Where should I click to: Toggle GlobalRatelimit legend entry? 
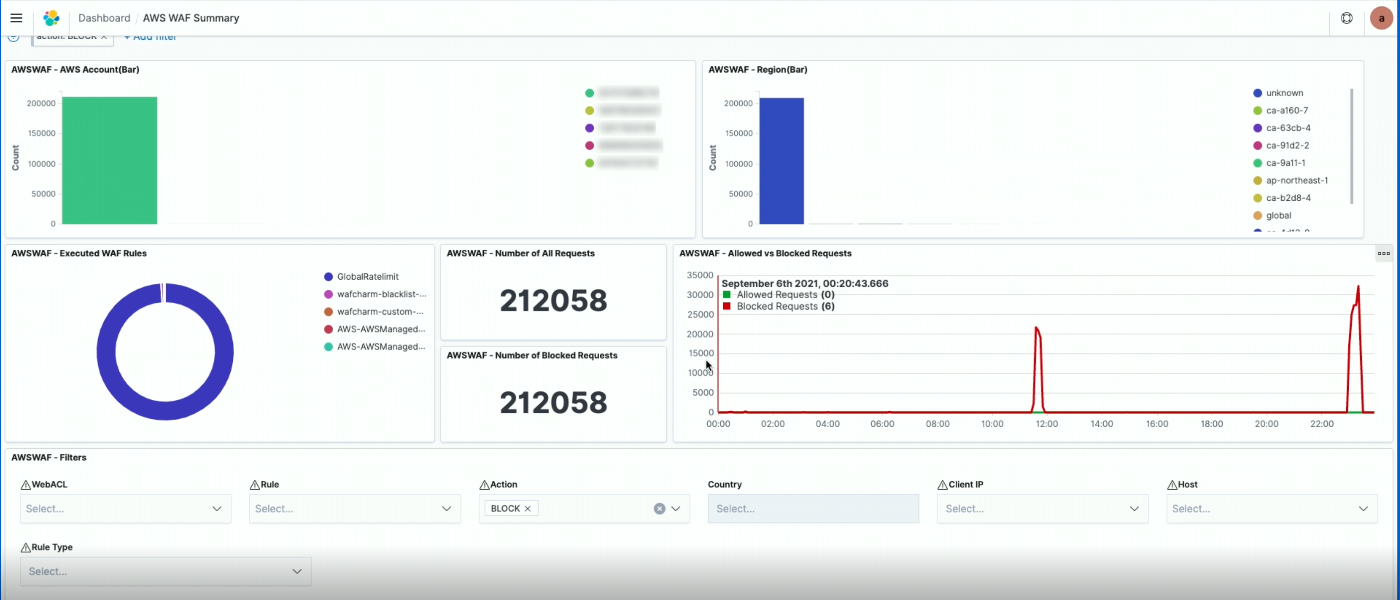tap(361, 277)
